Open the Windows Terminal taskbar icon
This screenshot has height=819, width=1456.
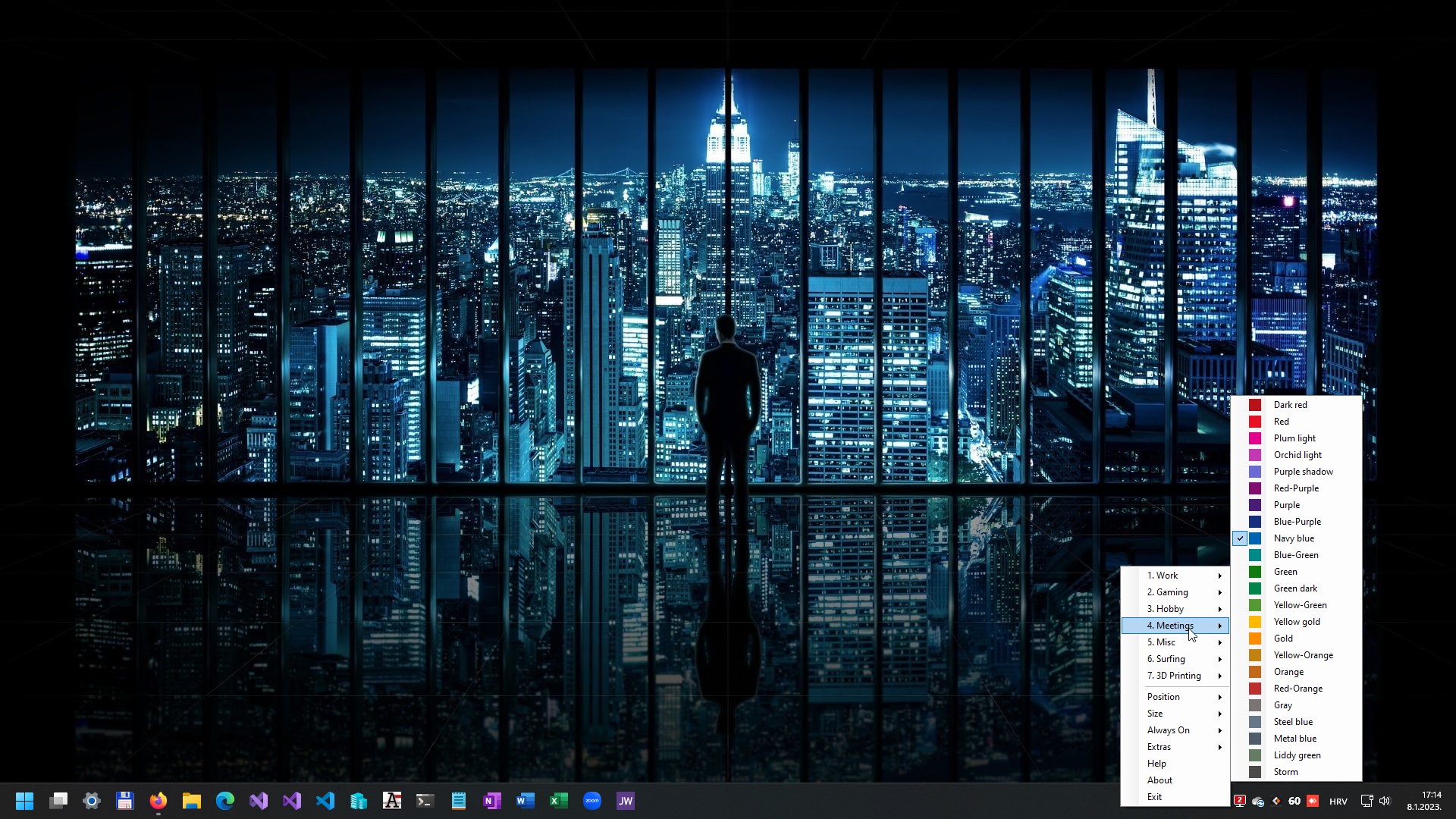pyautogui.click(x=425, y=800)
